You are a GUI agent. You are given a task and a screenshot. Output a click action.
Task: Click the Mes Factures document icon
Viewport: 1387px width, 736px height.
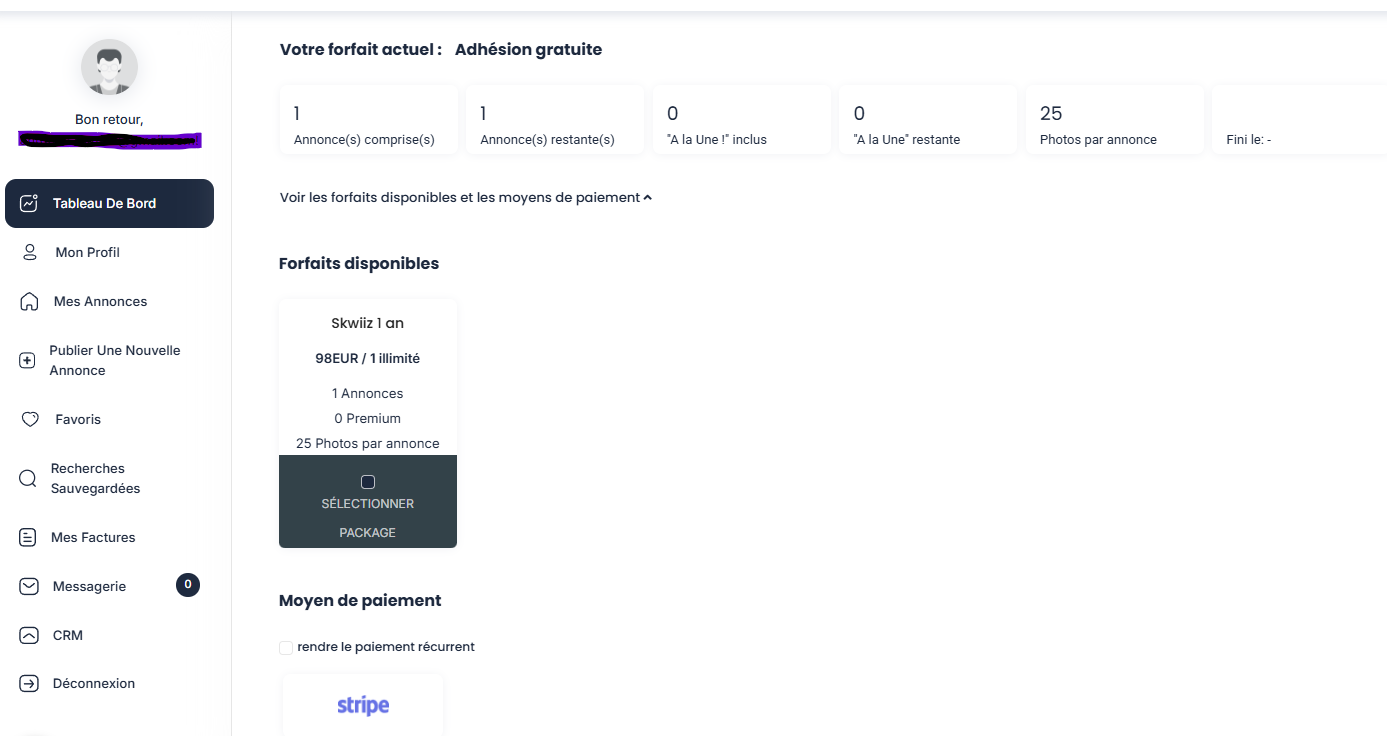click(28, 538)
